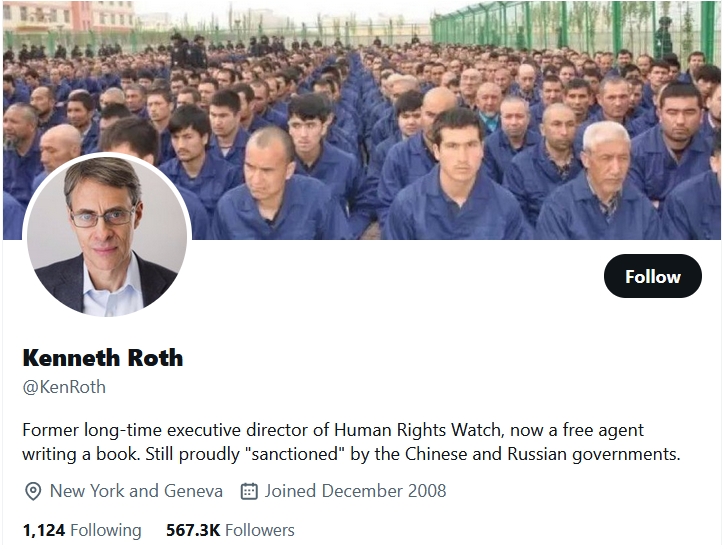Click the New York and Geneva location
This screenshot has height=545, width=723.
click(x=136, y=491)
